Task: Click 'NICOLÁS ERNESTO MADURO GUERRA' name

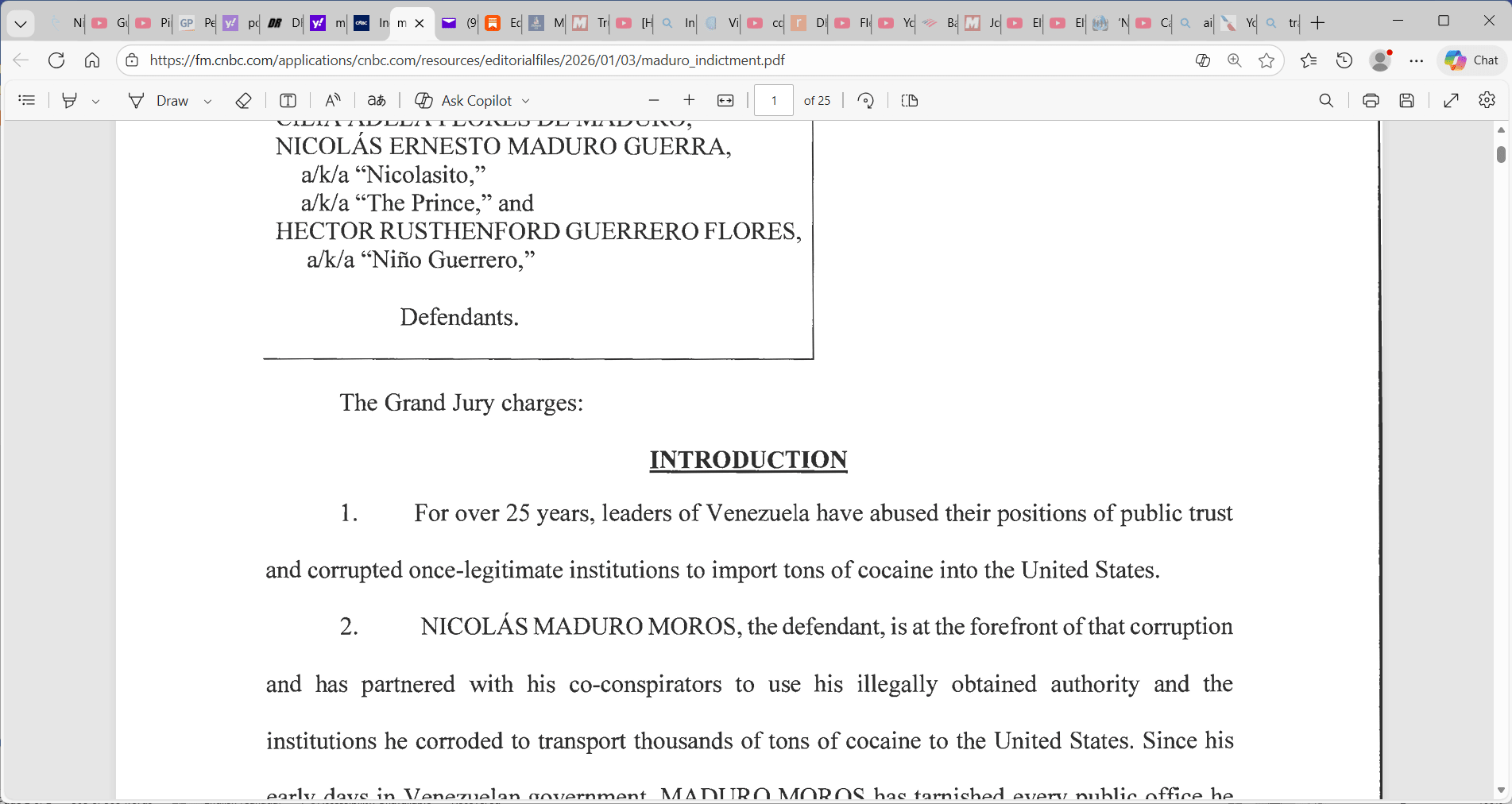Action: click(x=503, y=146)
